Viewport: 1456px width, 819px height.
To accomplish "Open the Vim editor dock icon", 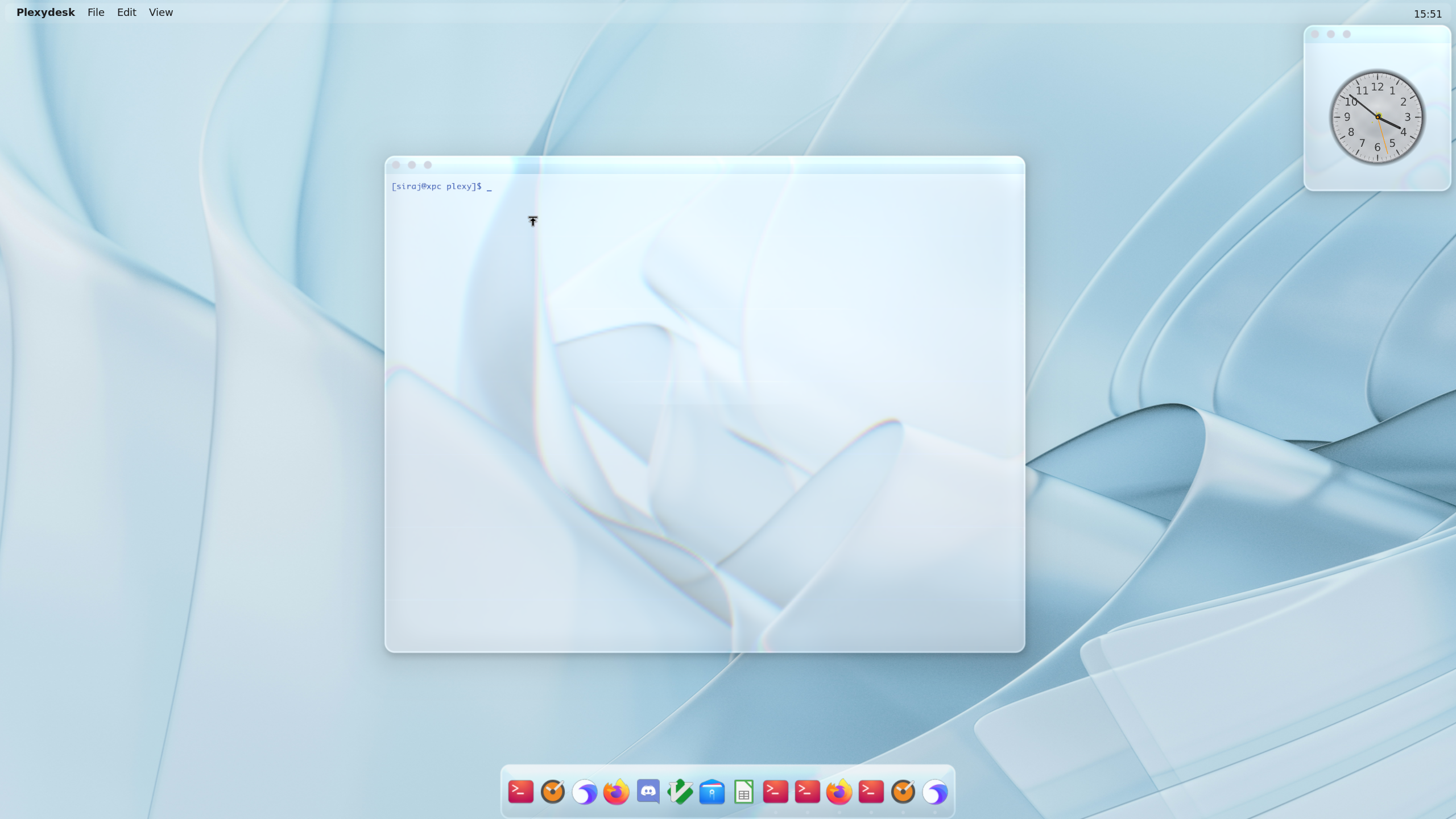I will [680, 792].
